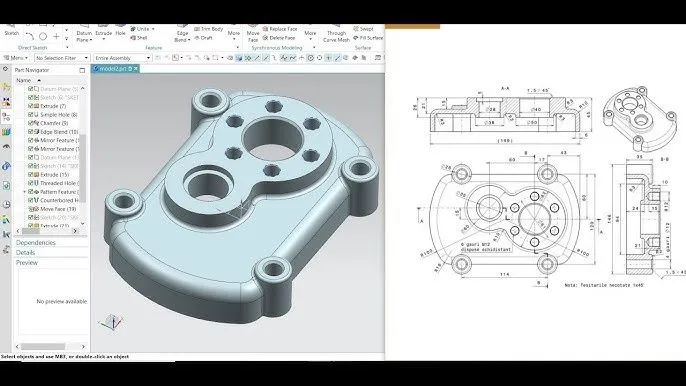The height and width of the screenshot is (386, 686).
Task: Click the Part Navigator scroll-down arrow
Action: tap(83, 224)
